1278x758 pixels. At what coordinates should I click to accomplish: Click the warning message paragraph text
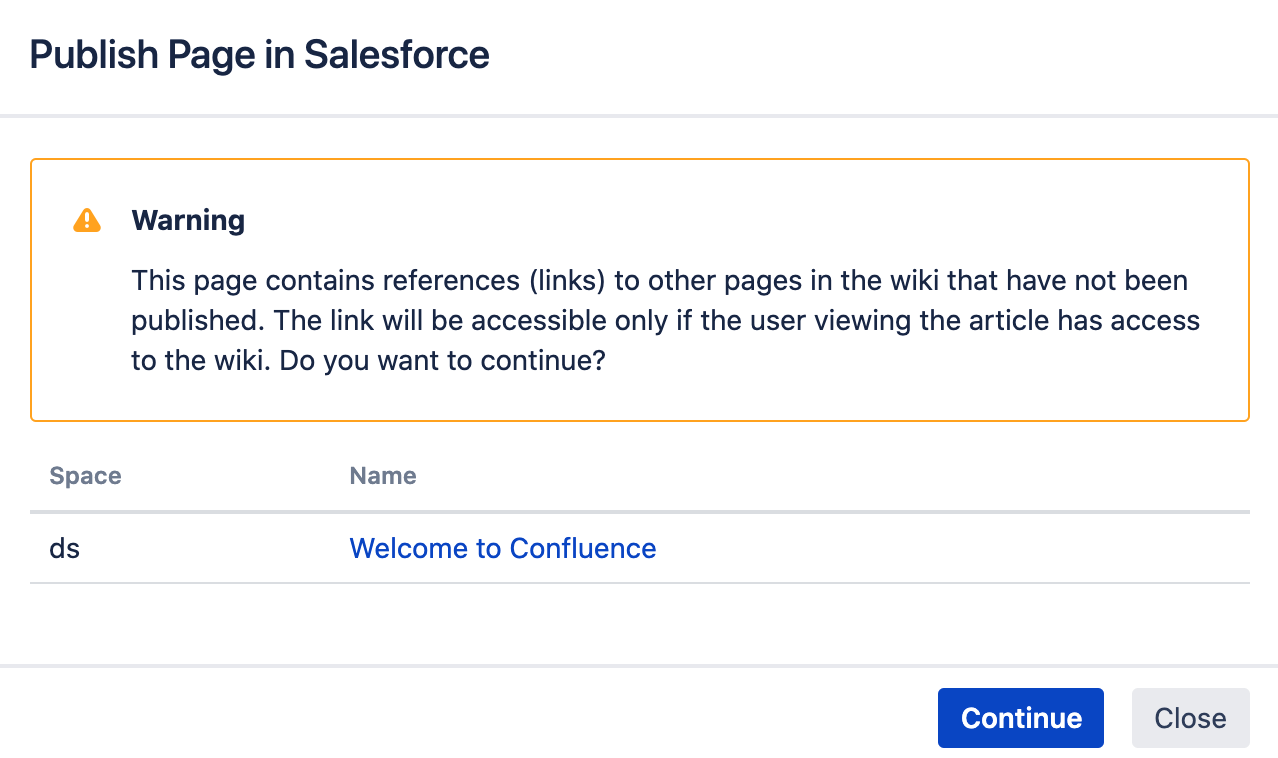pos(660,320)
